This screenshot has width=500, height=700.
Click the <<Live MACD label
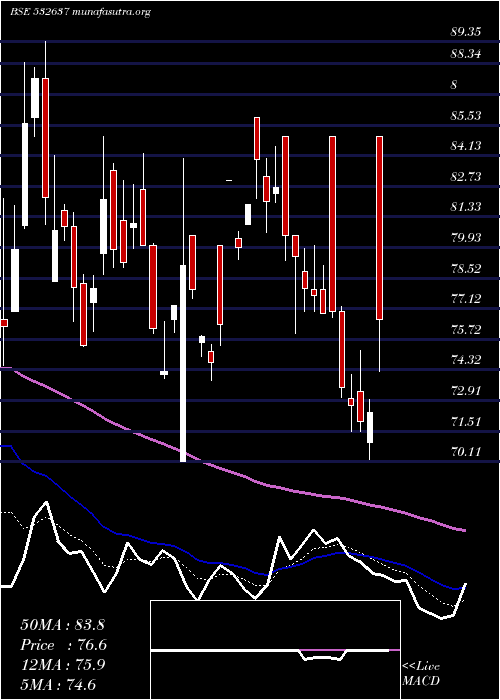pos(421,674)
